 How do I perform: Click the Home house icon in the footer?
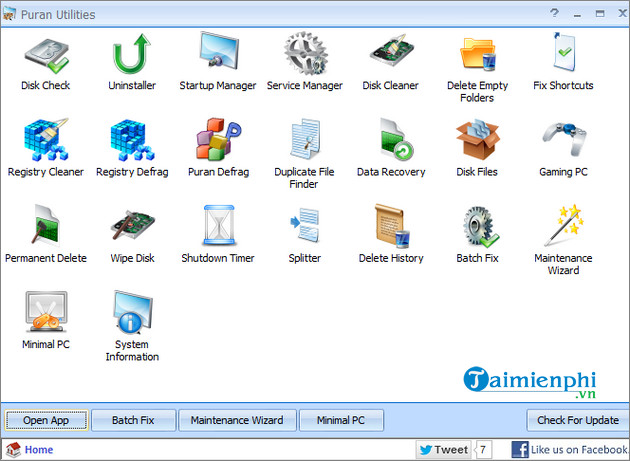point(13,450)
